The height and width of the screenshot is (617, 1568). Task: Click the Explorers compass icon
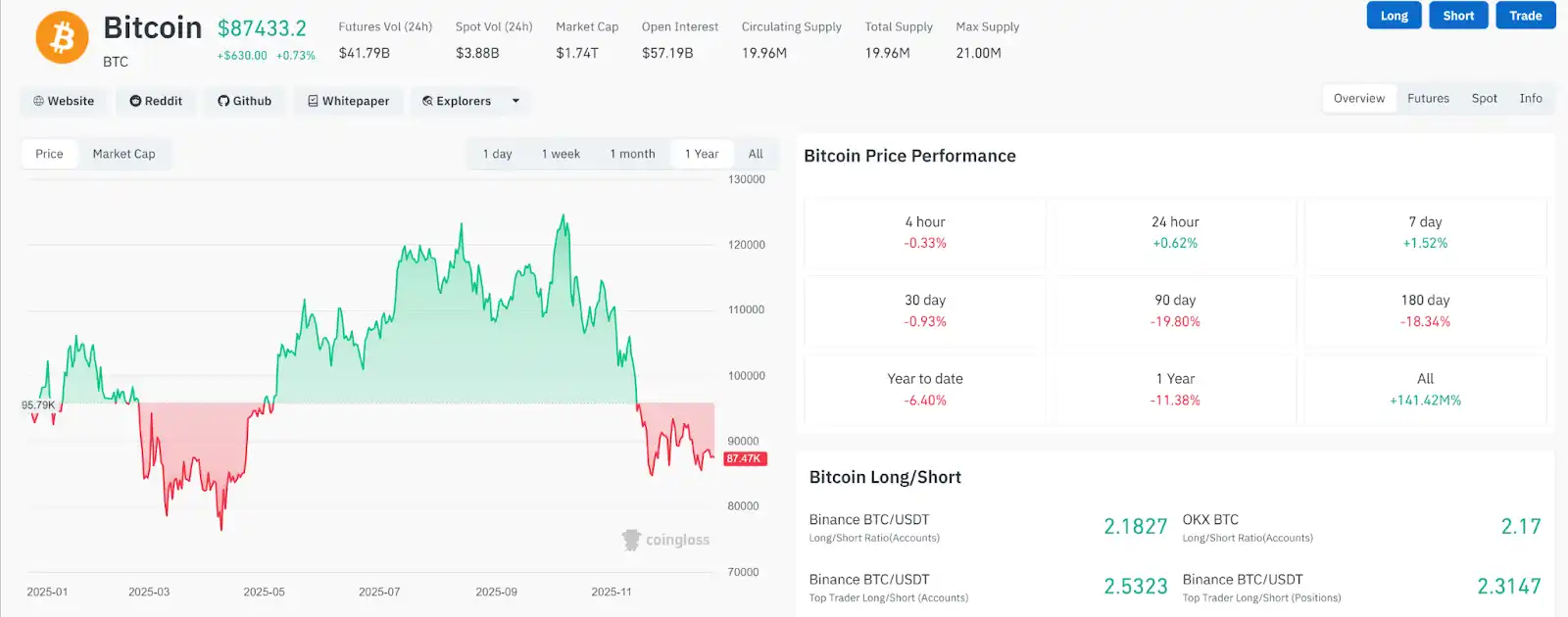click(x=425, y=101)
